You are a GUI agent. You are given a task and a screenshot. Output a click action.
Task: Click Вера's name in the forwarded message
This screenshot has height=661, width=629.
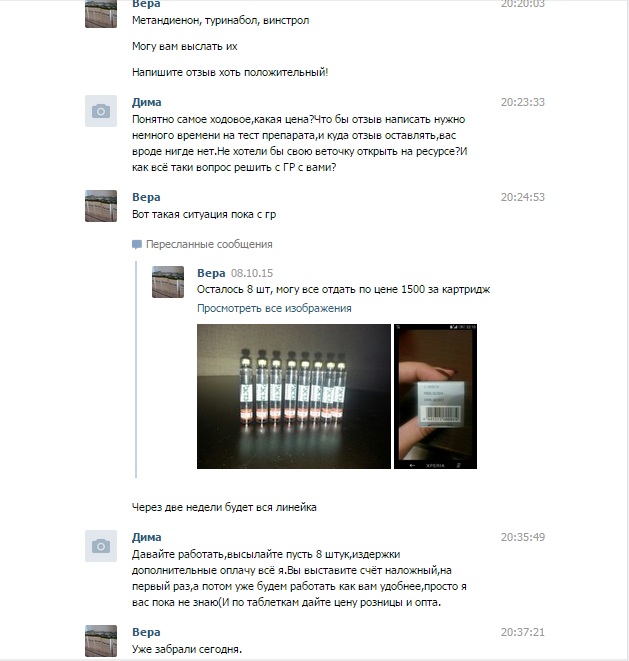[211, 273]
